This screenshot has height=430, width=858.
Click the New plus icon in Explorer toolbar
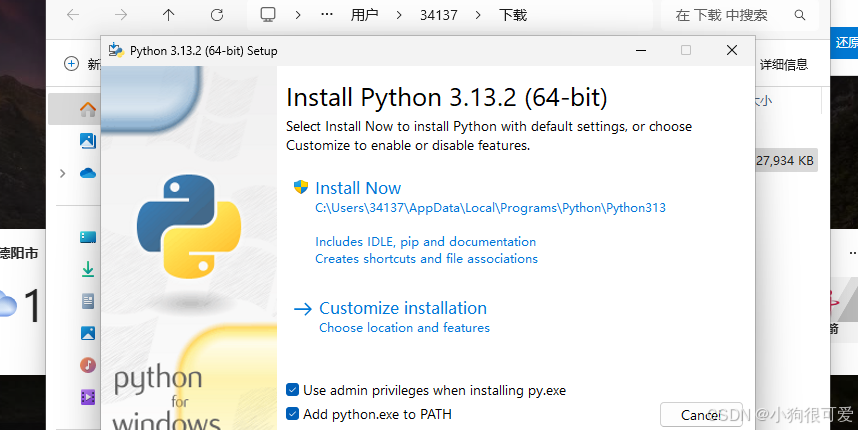[72, 64]
